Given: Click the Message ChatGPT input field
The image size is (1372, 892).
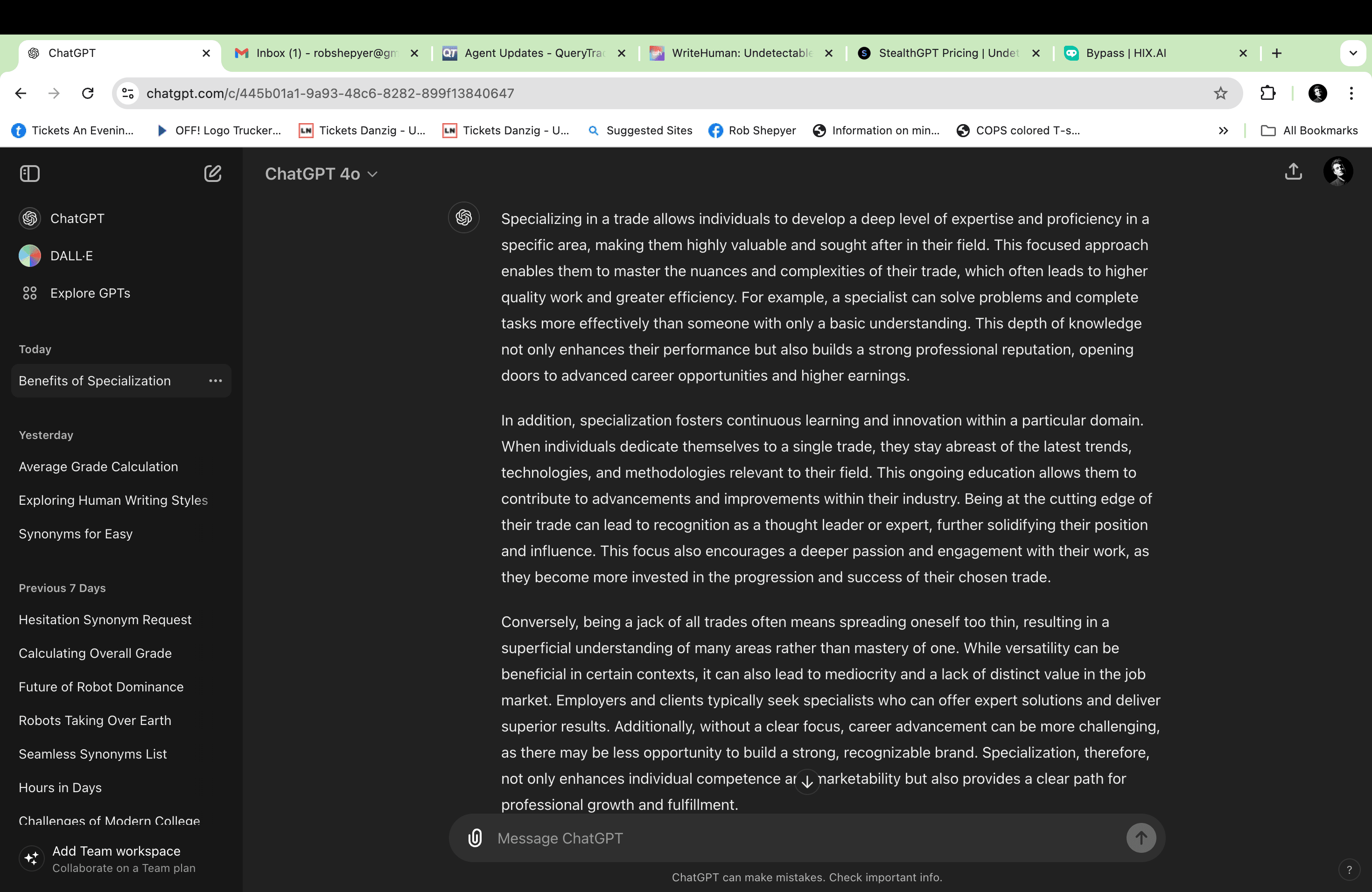Looking at the screenshot, I should [807, 838].
